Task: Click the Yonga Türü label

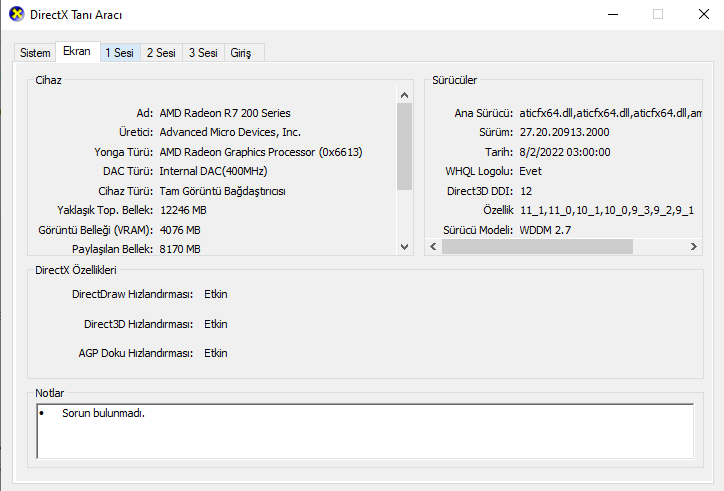Action: click(x=124, y=152)
